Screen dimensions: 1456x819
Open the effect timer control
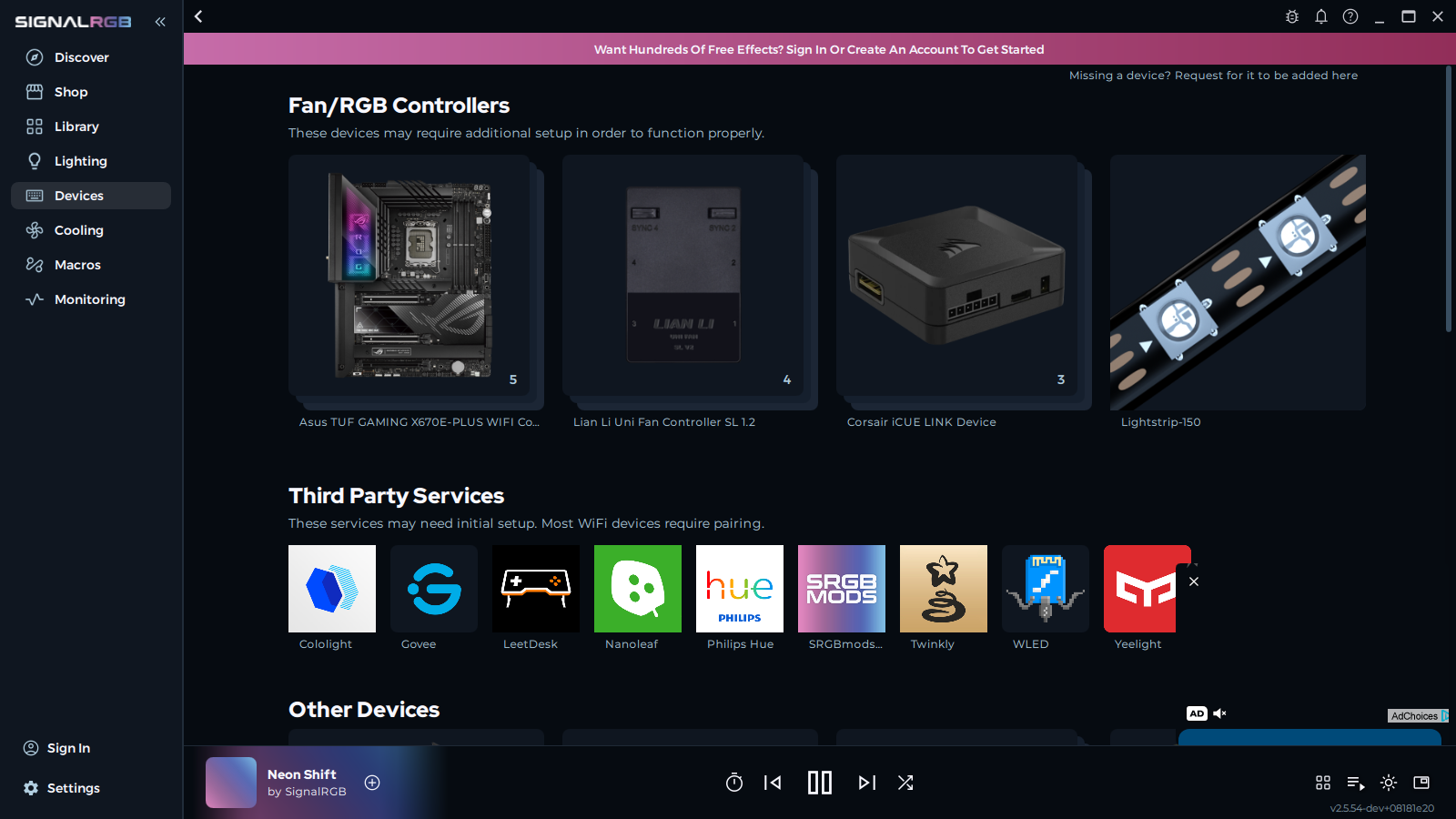pos(734,782)
